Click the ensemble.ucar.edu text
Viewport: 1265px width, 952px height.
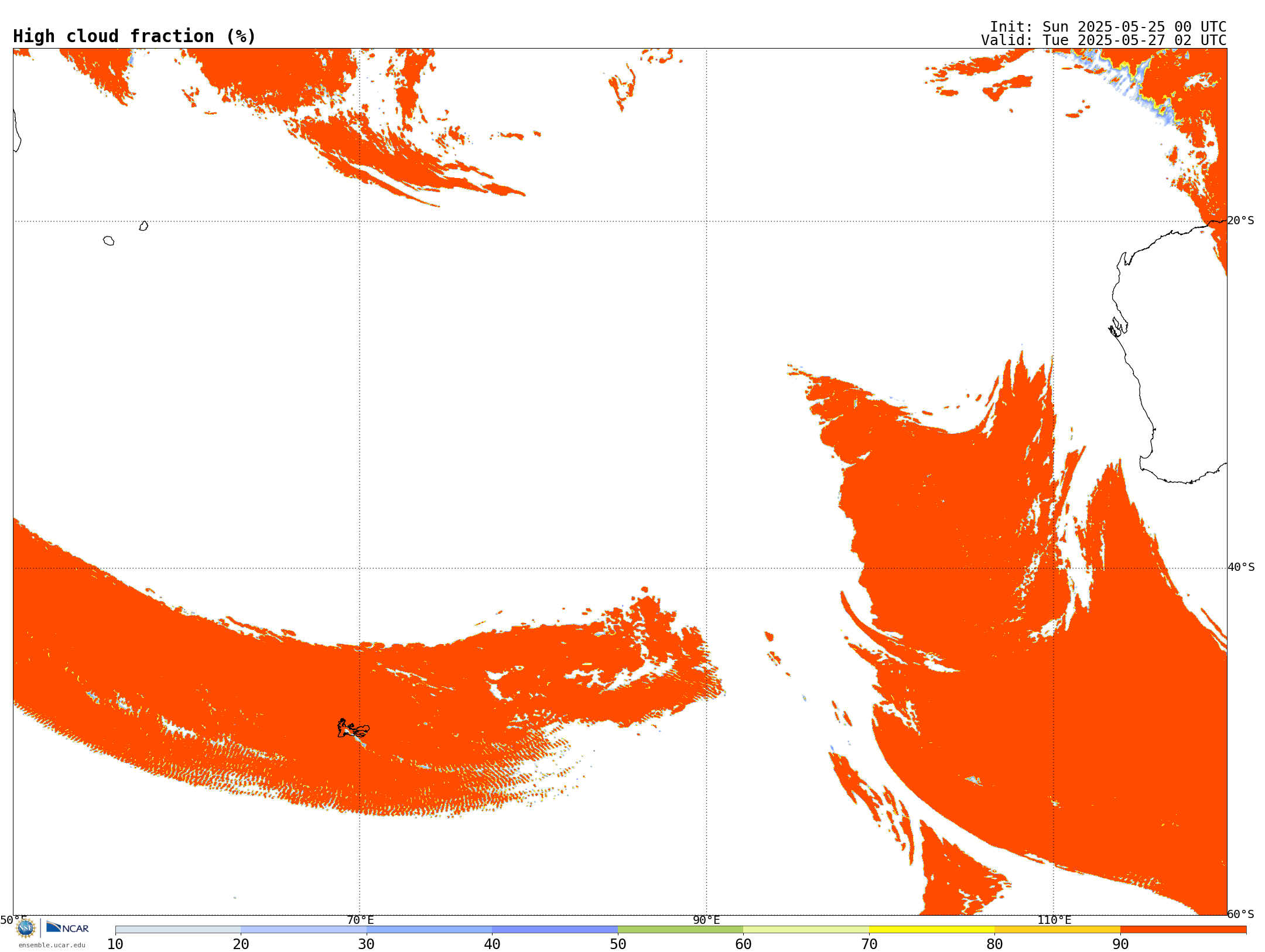(52, 945)
